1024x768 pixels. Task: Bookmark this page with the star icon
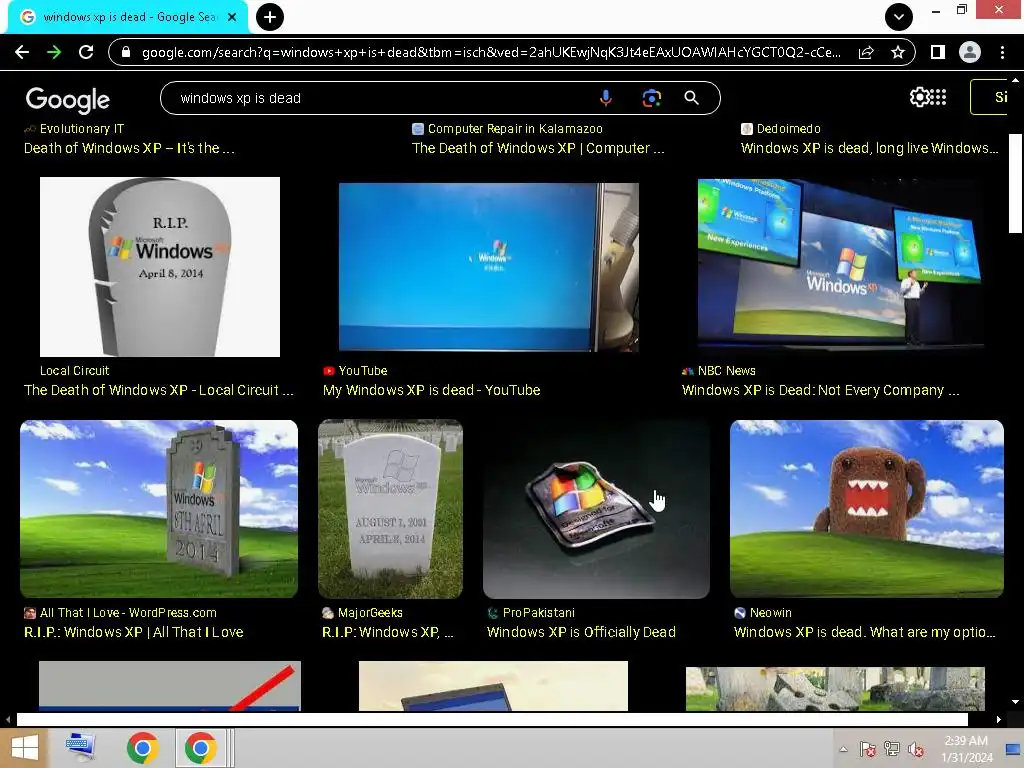click(898, 52)
